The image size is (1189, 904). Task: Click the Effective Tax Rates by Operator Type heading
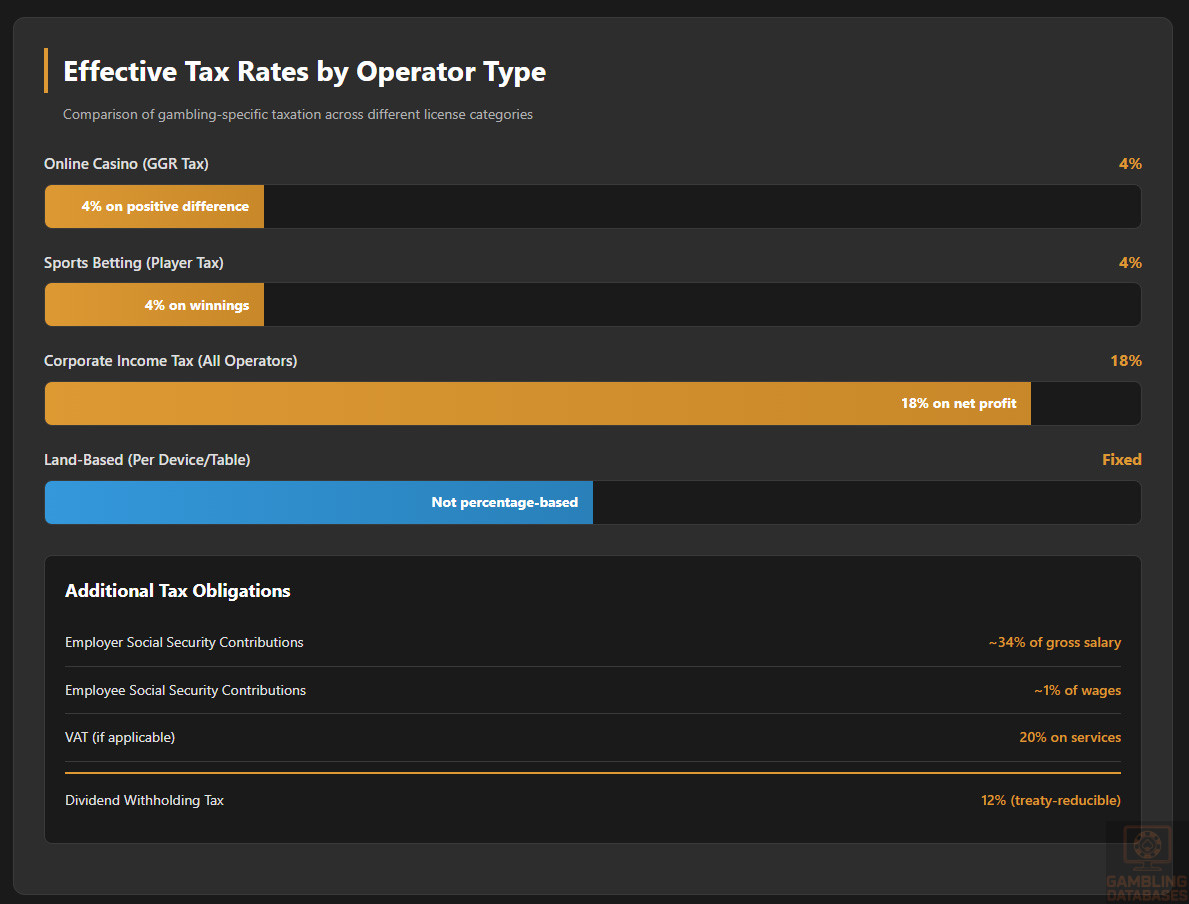pyautogui.click(x=304, y=72)
